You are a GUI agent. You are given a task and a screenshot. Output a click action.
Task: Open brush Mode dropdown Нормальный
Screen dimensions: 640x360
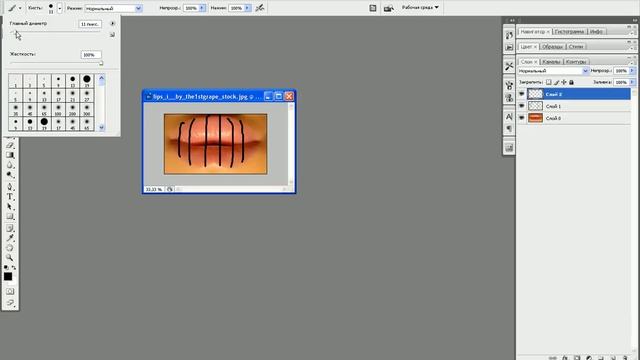pyautogui.click(x=114, y=8)
